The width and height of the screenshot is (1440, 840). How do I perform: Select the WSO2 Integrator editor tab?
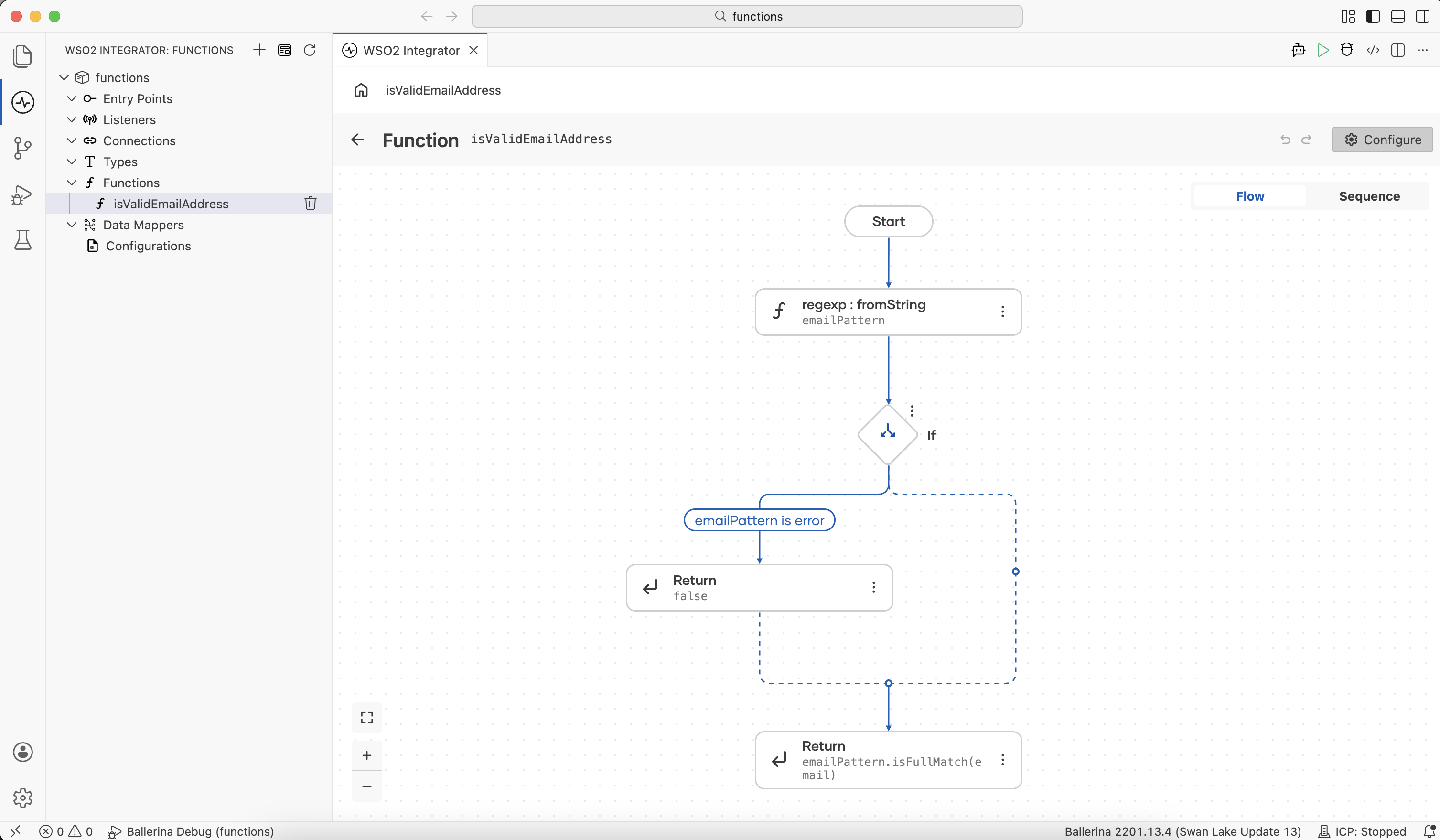pos(411,50)
